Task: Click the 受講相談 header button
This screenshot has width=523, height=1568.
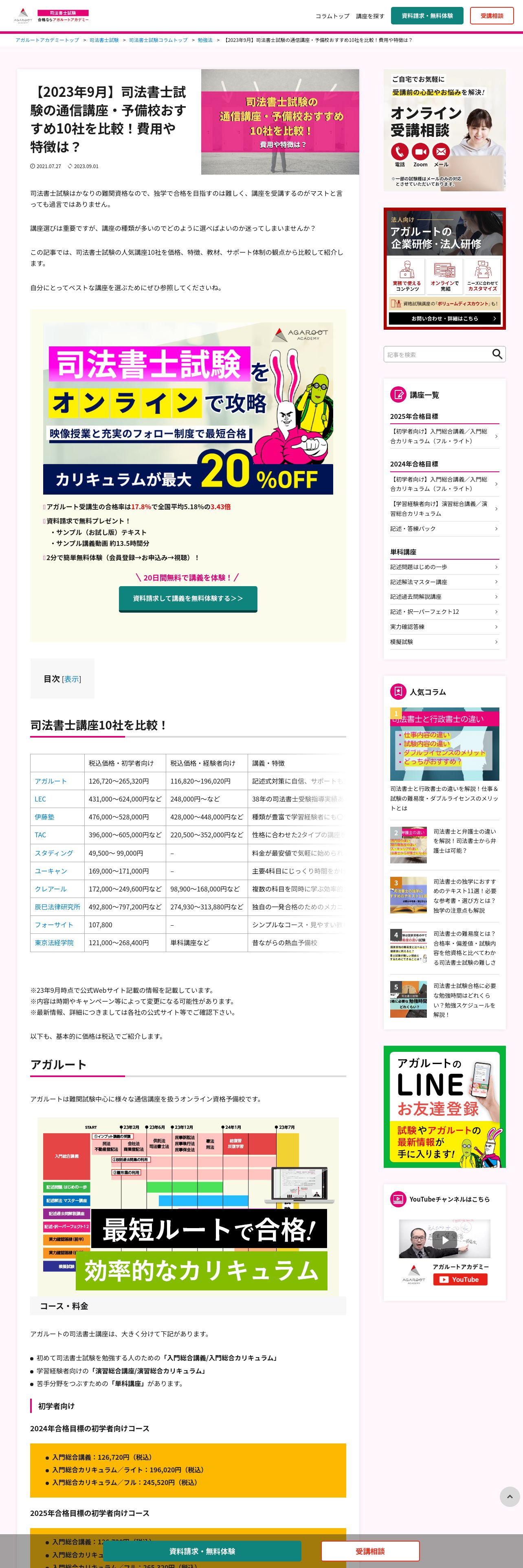Action: [492, 16]
